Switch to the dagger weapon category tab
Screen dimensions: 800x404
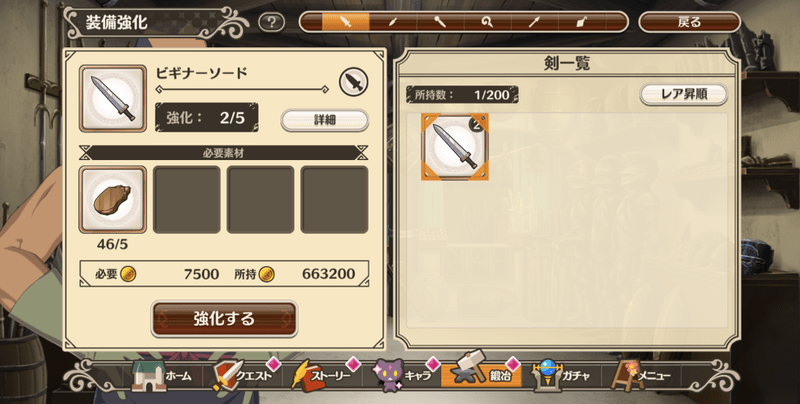coord(393,22)
